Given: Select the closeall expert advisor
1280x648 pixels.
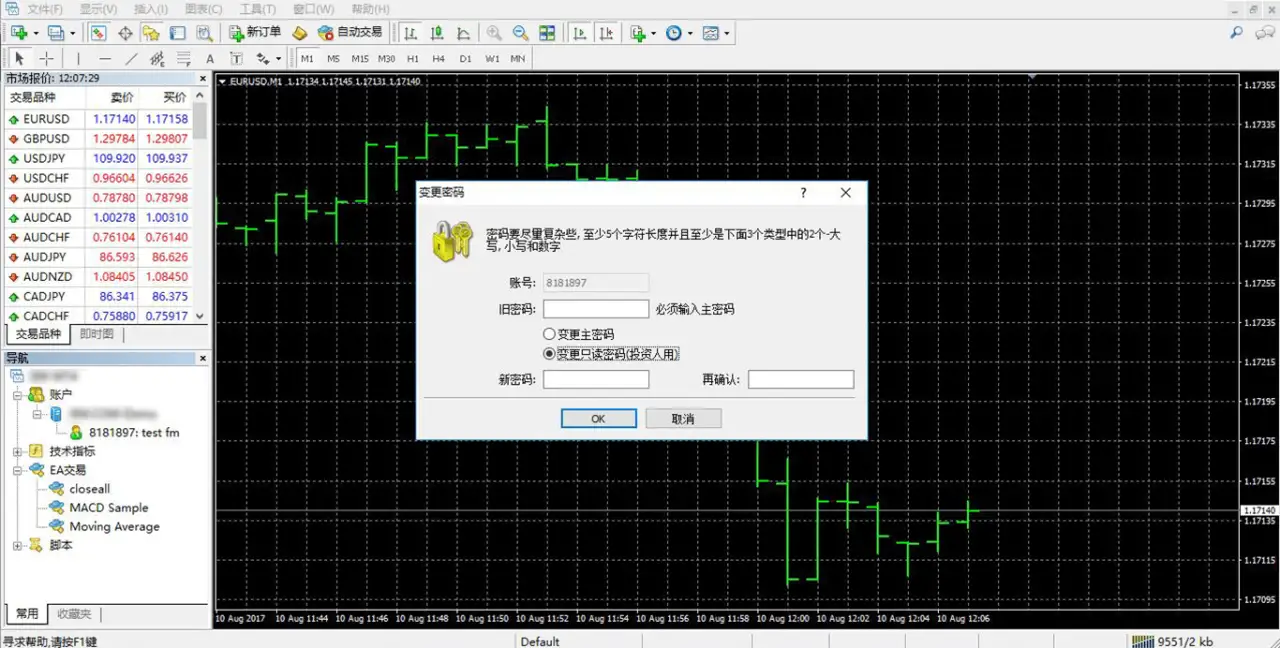Looking at the screenshot, I should pyautogui.click(x=89, y=489).
